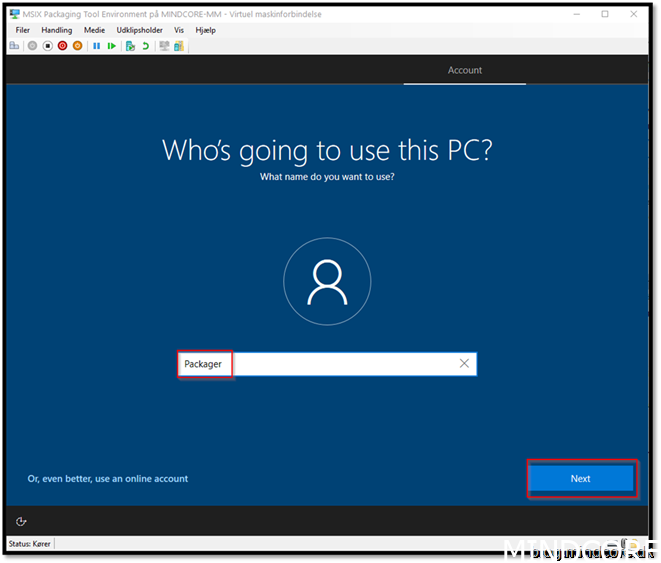Click the green Reset toolbar icon

point(111,46)
